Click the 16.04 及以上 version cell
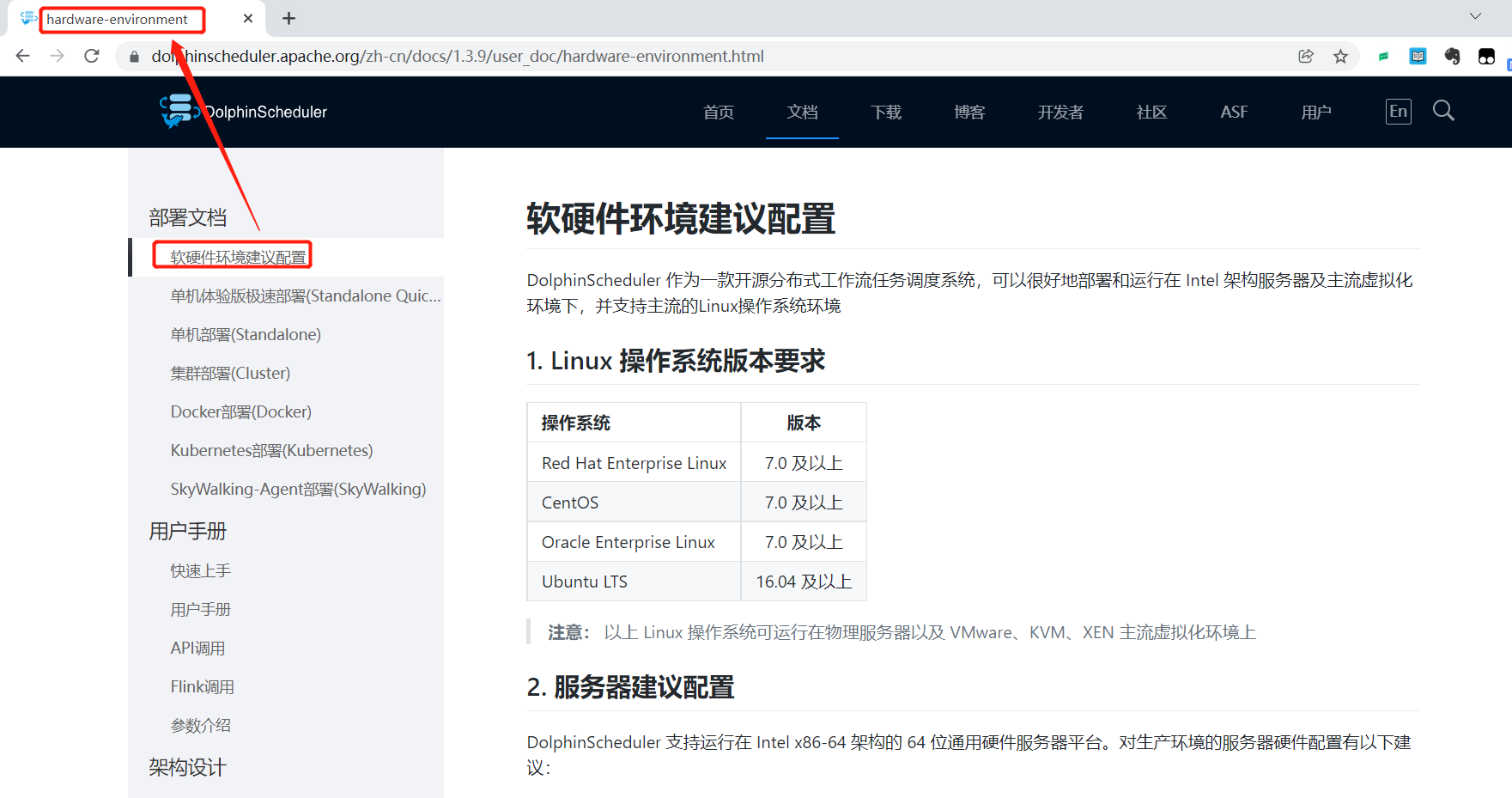This screenshot has height=798, width=1512. click(x=804, y=582)
